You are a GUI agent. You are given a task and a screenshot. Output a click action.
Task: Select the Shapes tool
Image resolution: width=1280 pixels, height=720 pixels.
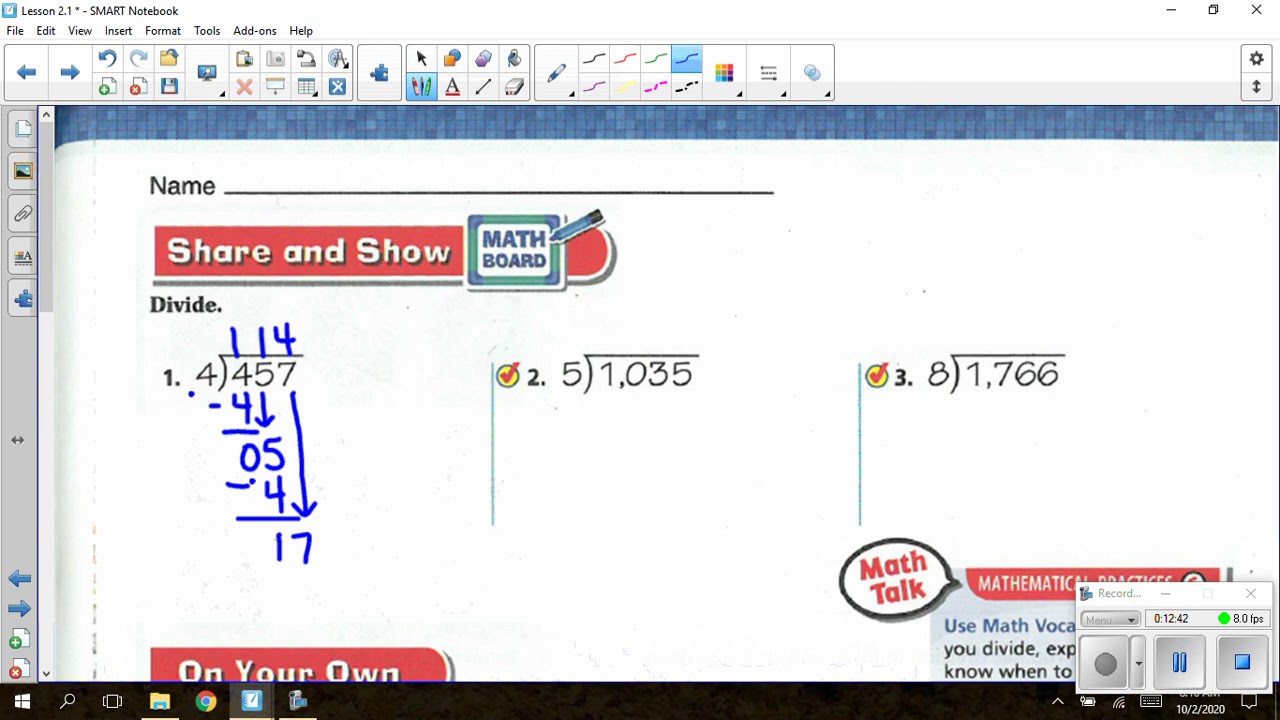click(x=452, y=59)
